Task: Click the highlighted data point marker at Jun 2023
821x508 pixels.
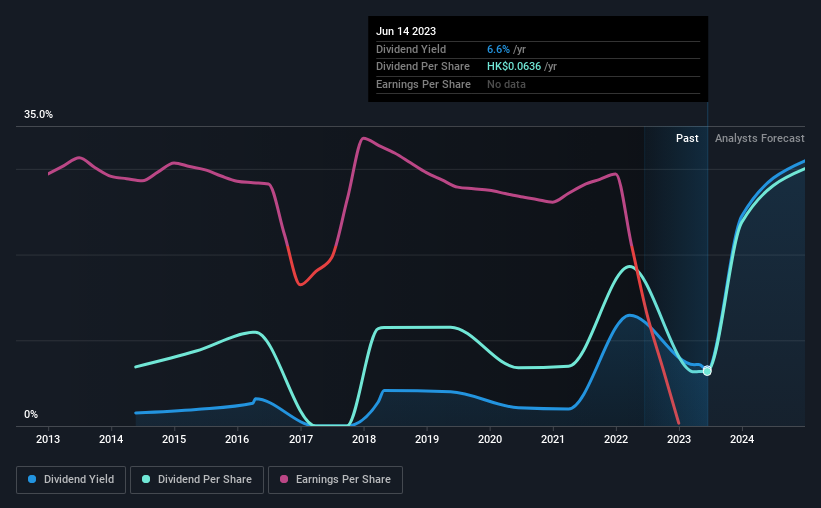Action: (707, 371)
